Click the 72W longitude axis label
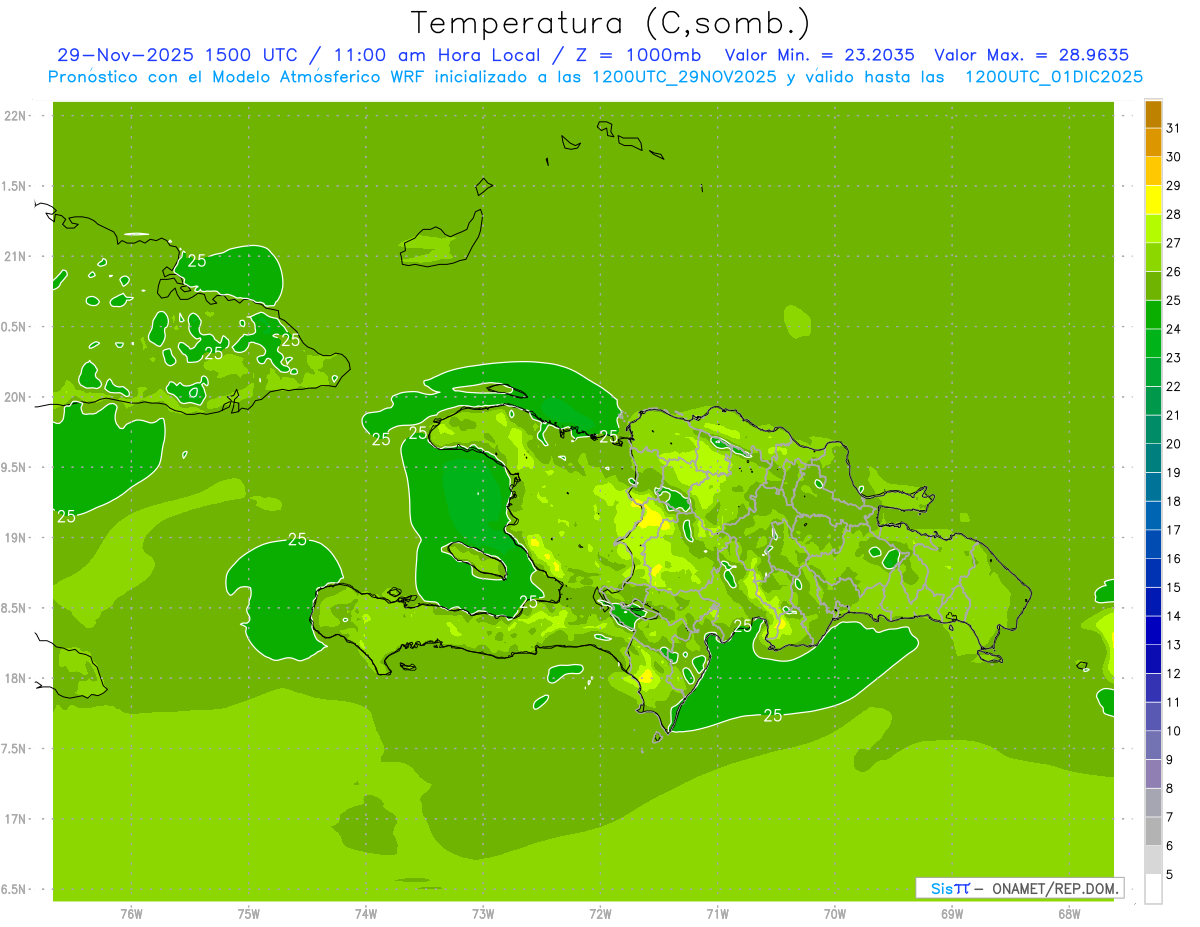Image resolution: width=1200 pixels, height=927 pixels. 600,913
